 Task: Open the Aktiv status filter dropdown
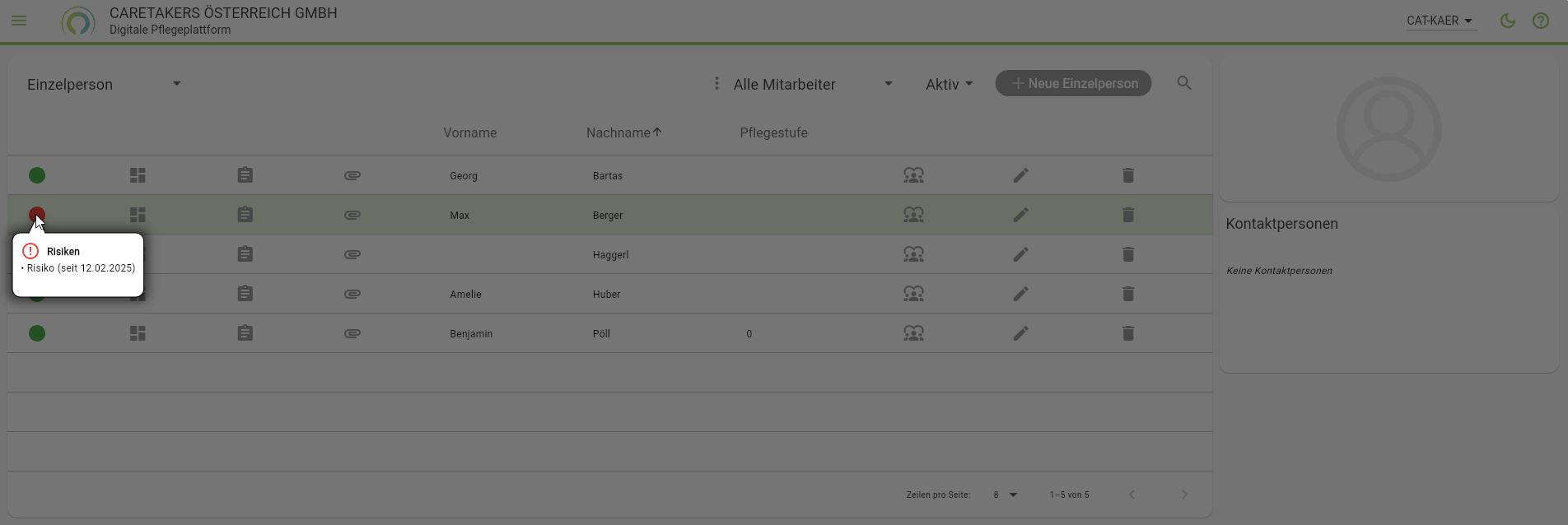[x=949, y=84]
